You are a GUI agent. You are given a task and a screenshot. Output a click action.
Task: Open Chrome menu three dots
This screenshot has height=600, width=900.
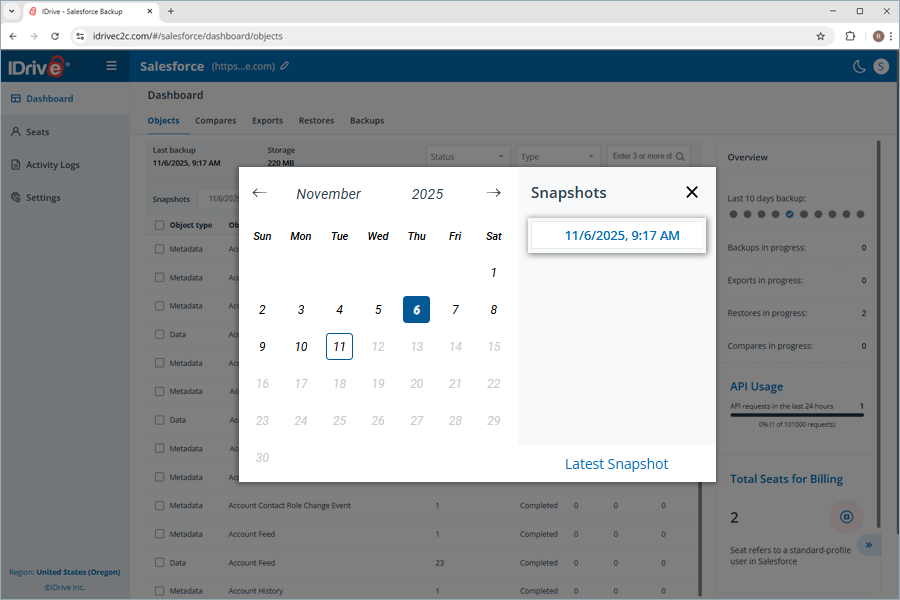(x=891, y=36)
